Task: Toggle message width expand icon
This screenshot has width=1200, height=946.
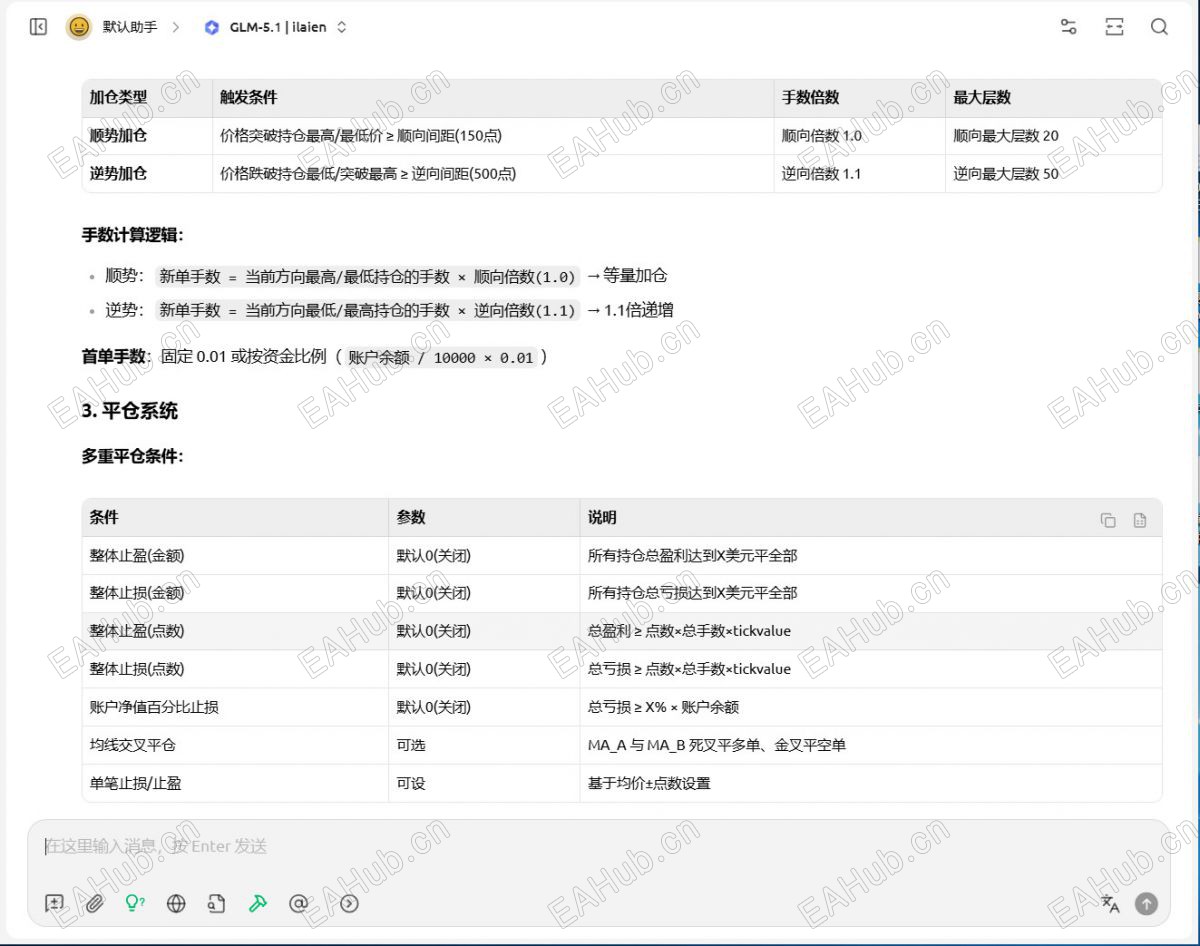Action: click(1114, 27)
